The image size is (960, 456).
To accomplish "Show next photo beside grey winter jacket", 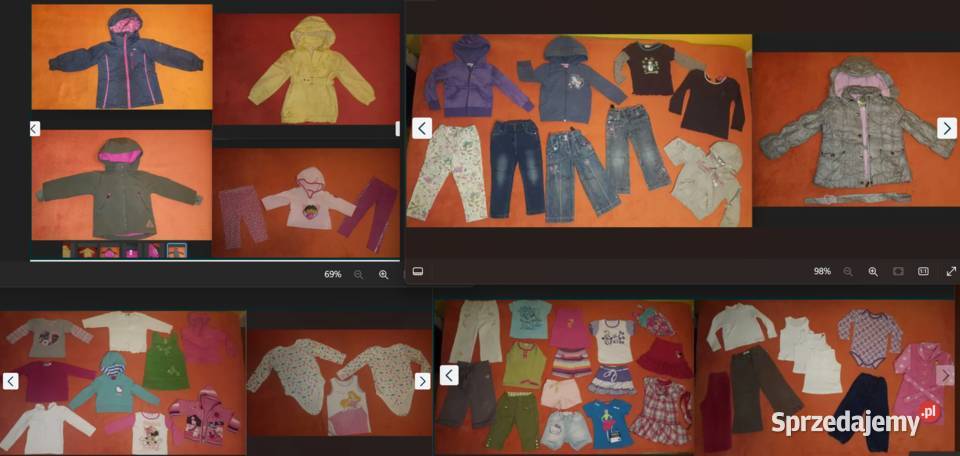I will coord(946,128).
